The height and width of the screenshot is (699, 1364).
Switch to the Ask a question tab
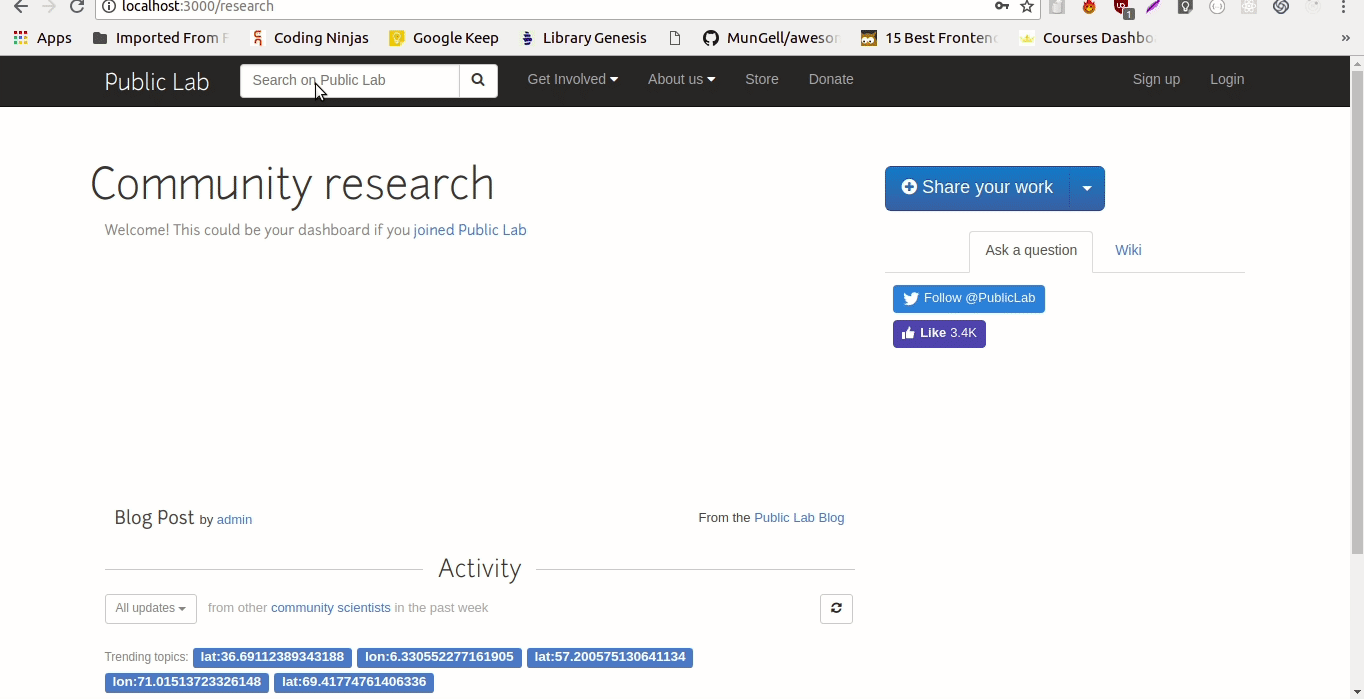(x=1031, y=251)
